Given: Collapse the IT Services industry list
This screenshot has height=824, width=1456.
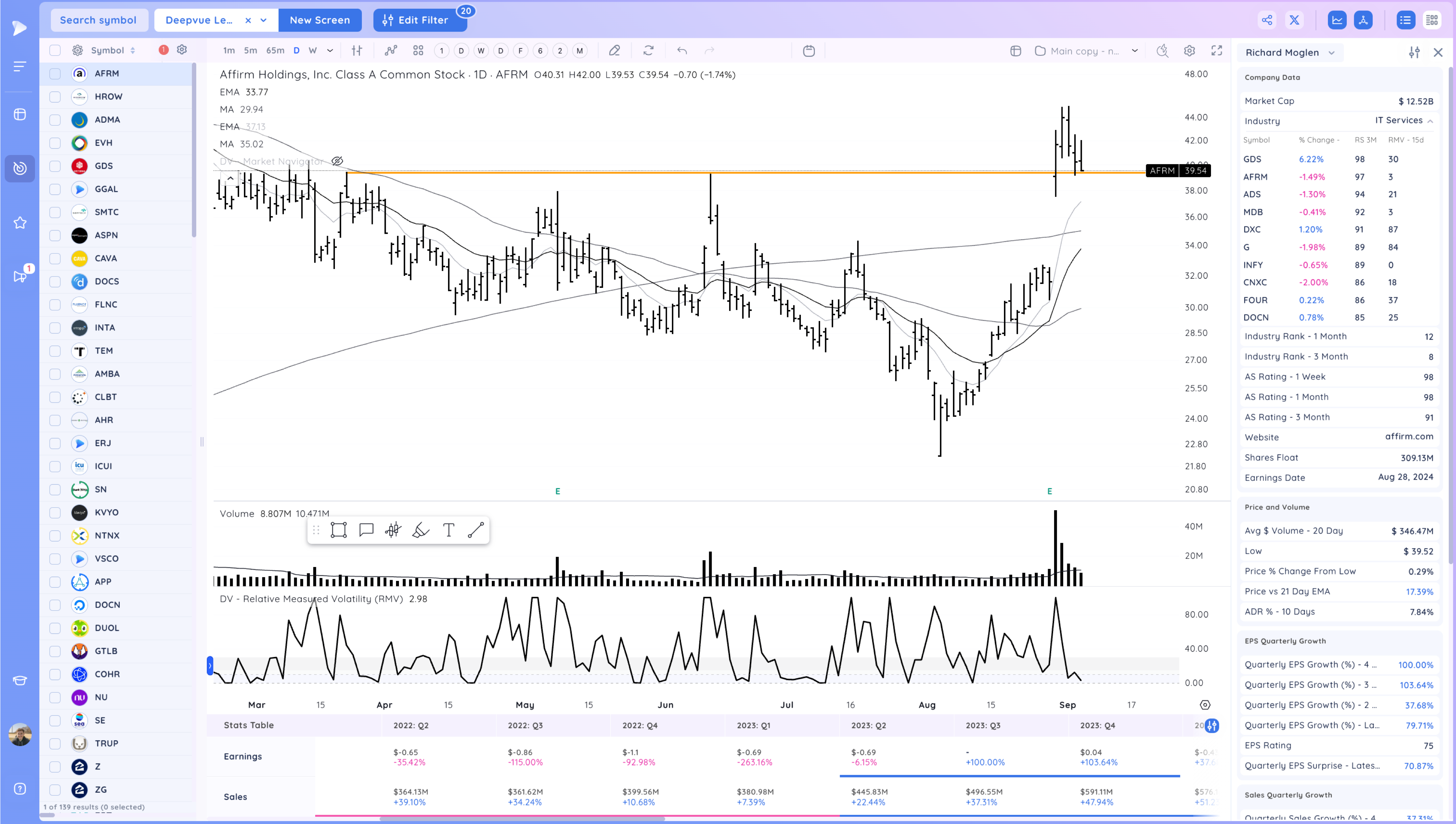Looking at the screenshot, I should pyautogui.click(x=1430, y=121).
